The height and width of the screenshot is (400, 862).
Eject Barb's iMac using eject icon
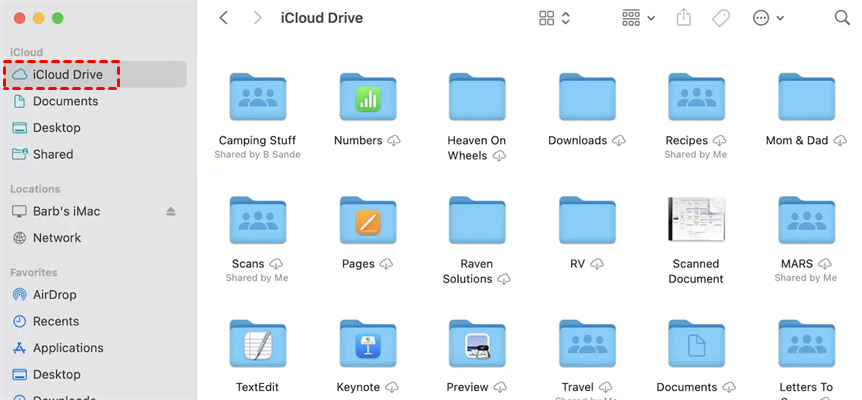tap(171, 212)
